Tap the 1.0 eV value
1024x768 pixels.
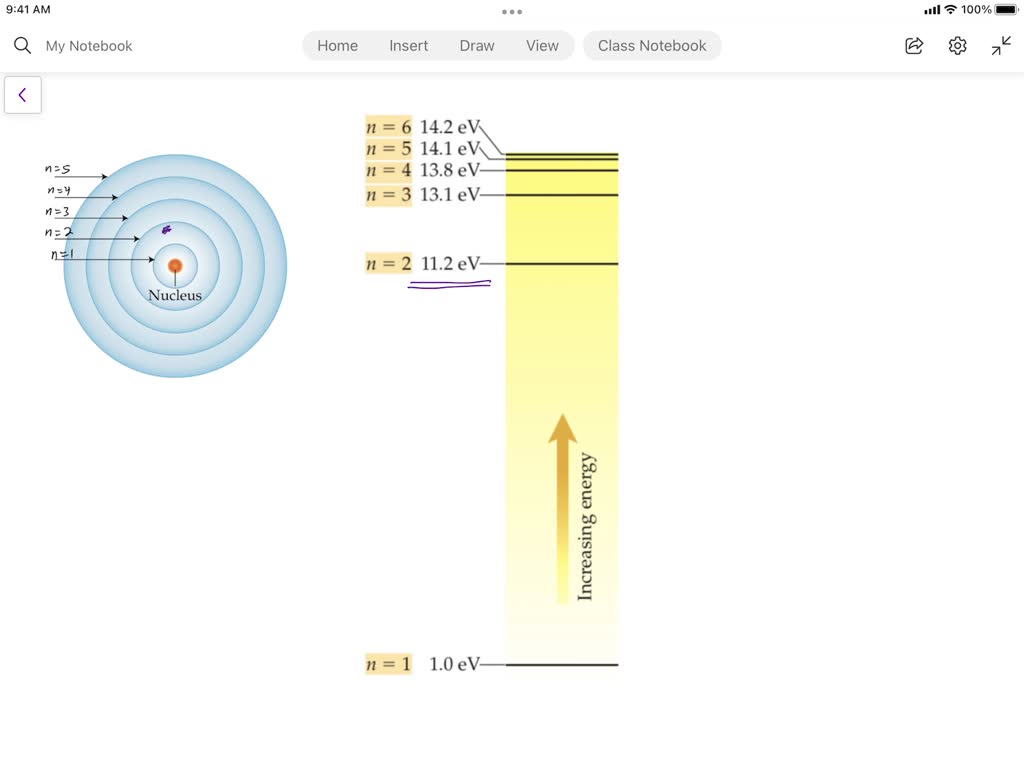pyautogui.click(x=455, y=664)
